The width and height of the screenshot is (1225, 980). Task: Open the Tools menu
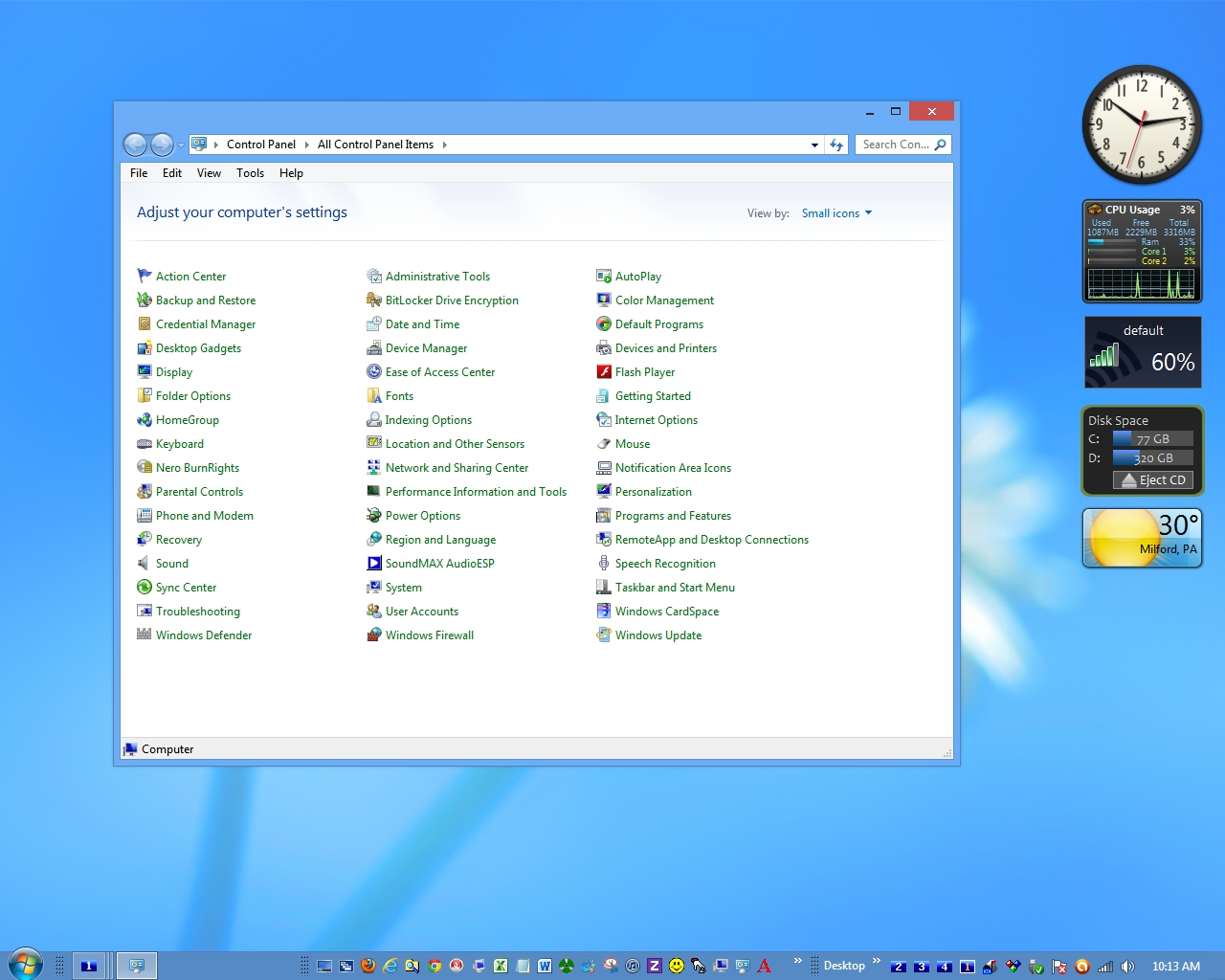pos(250,173)
